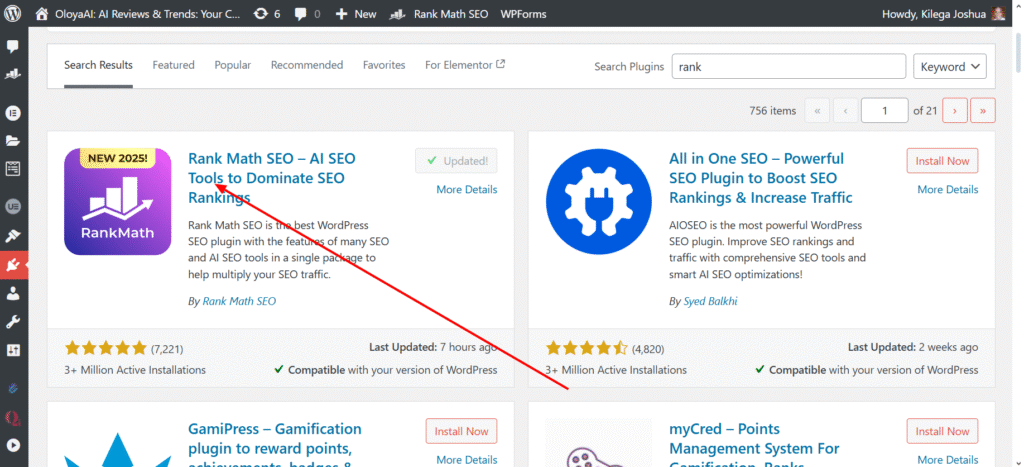This screenshot has height=467, width=1024.
Task: Jump to the last results page
Action: coord(983,110)
